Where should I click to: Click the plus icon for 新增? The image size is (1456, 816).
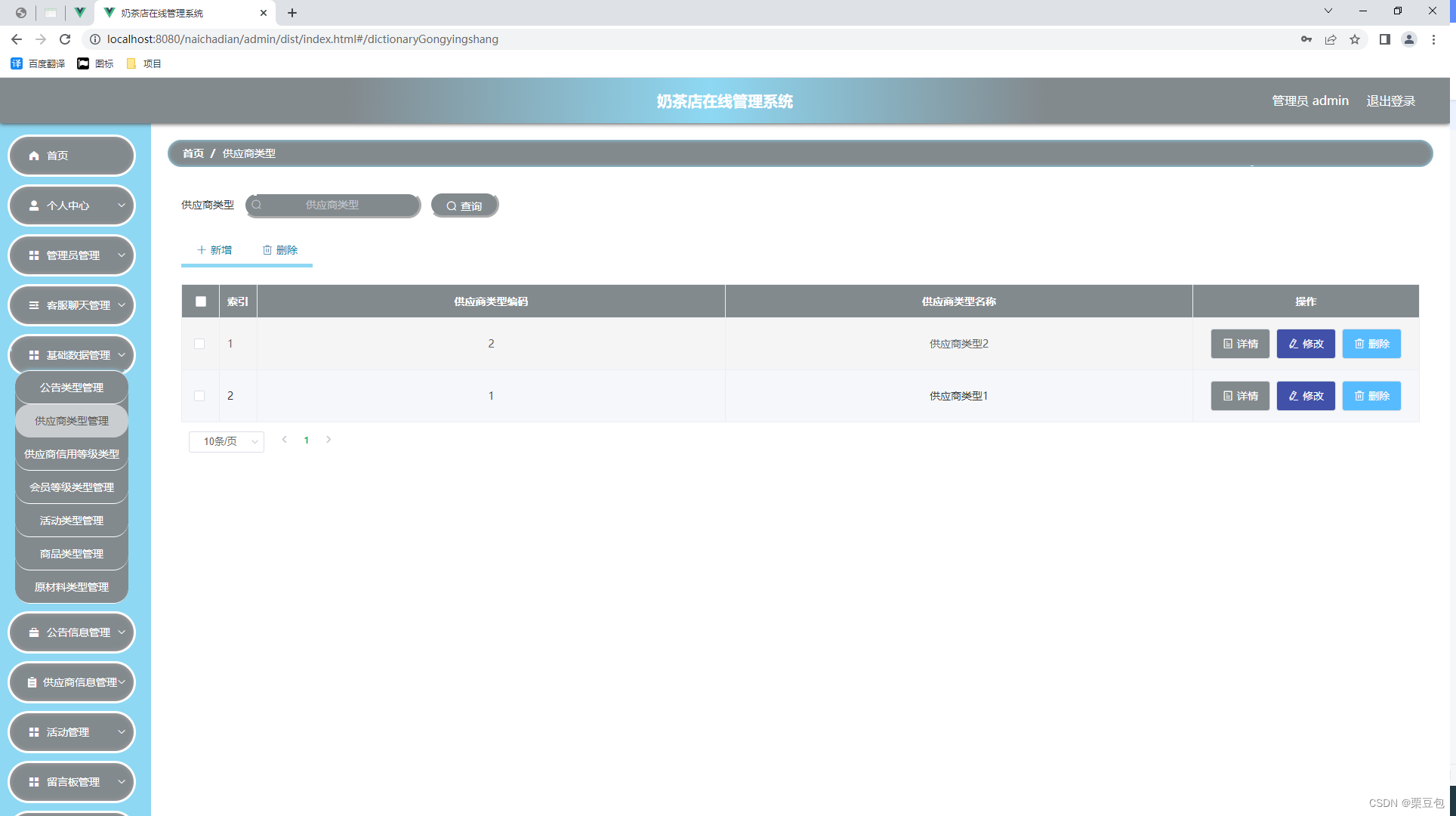(x=202, y=250)
